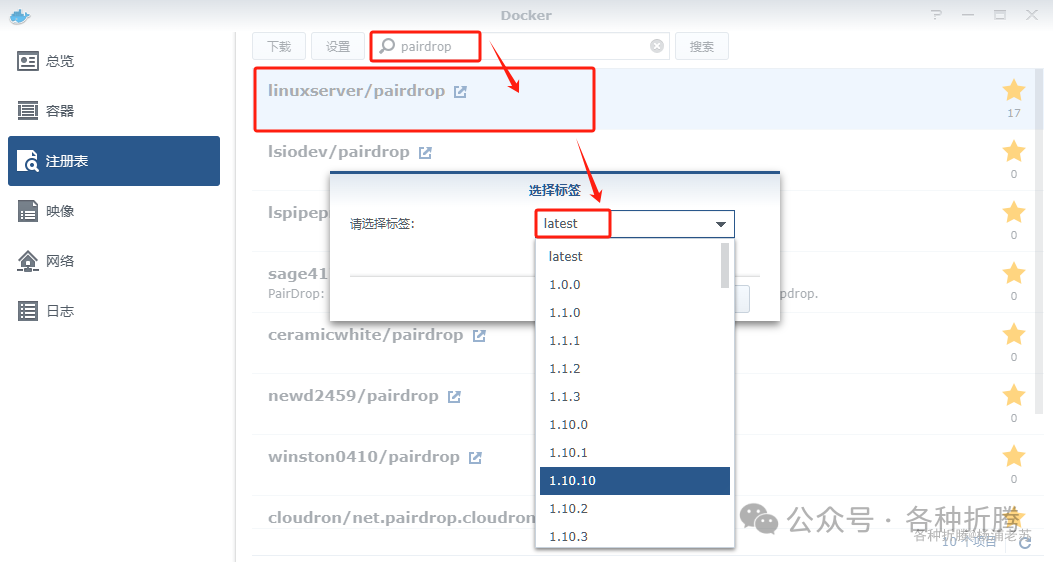Click the star of lsiodev/pairdrop

[x=1013, y=151]
